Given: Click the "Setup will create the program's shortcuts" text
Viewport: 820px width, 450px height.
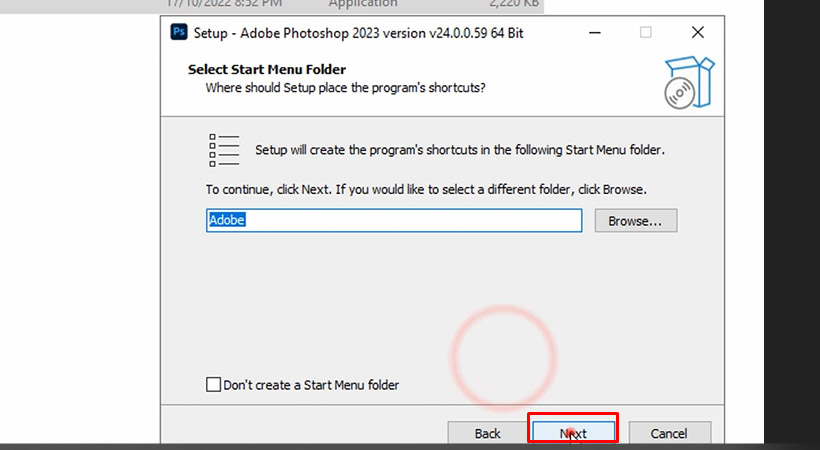Looking at the screenshot, I should (460, 150).
